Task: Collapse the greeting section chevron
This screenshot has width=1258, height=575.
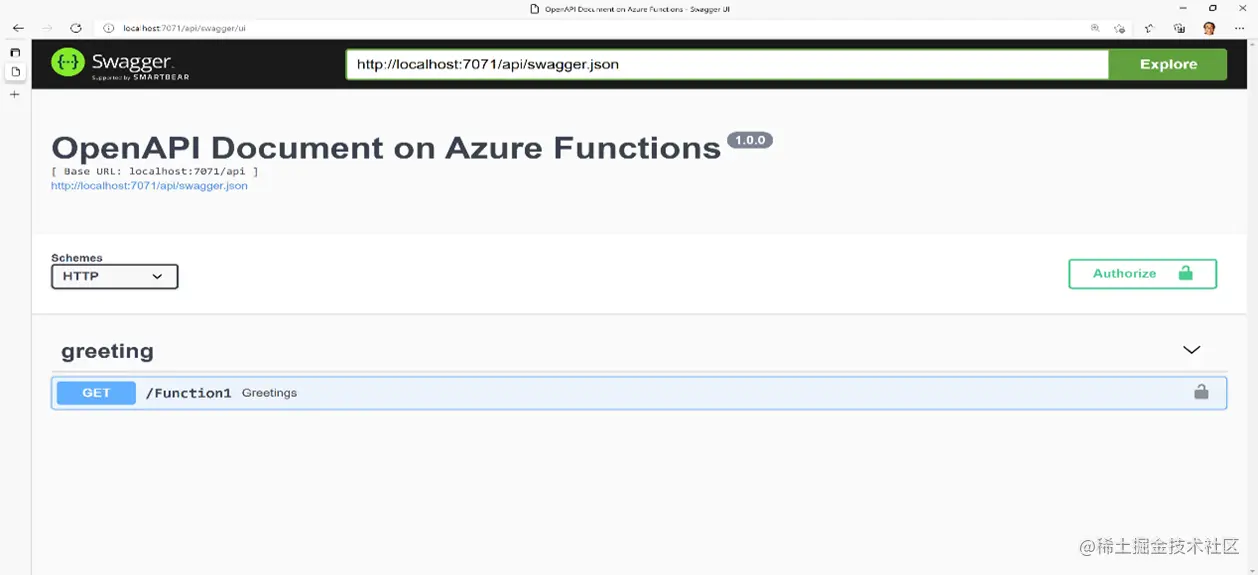Action: (x=1191, y=350)
